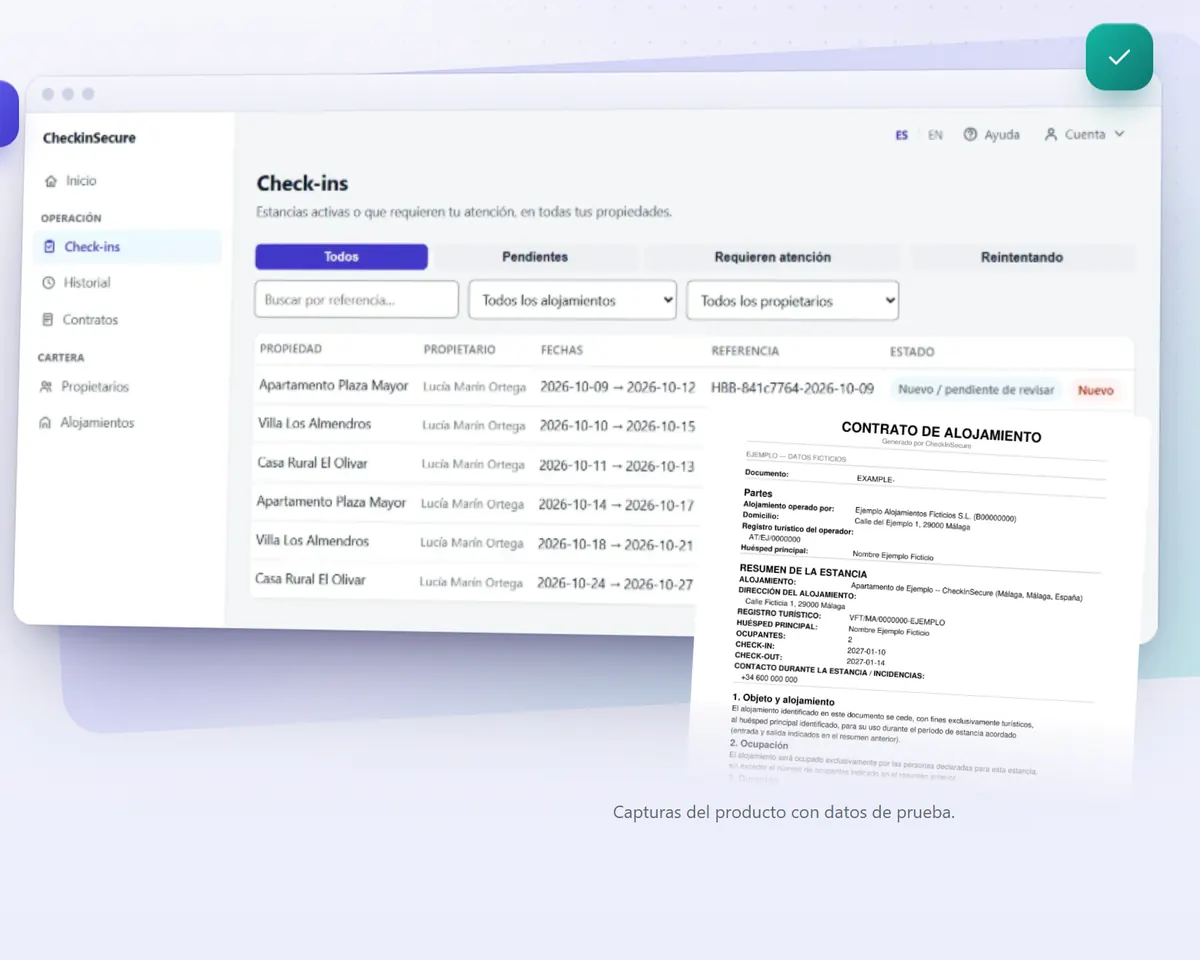
Task: Click the Contrato de Alojamiento document preview
Action: pyautogui.click(x=920, y=600)
